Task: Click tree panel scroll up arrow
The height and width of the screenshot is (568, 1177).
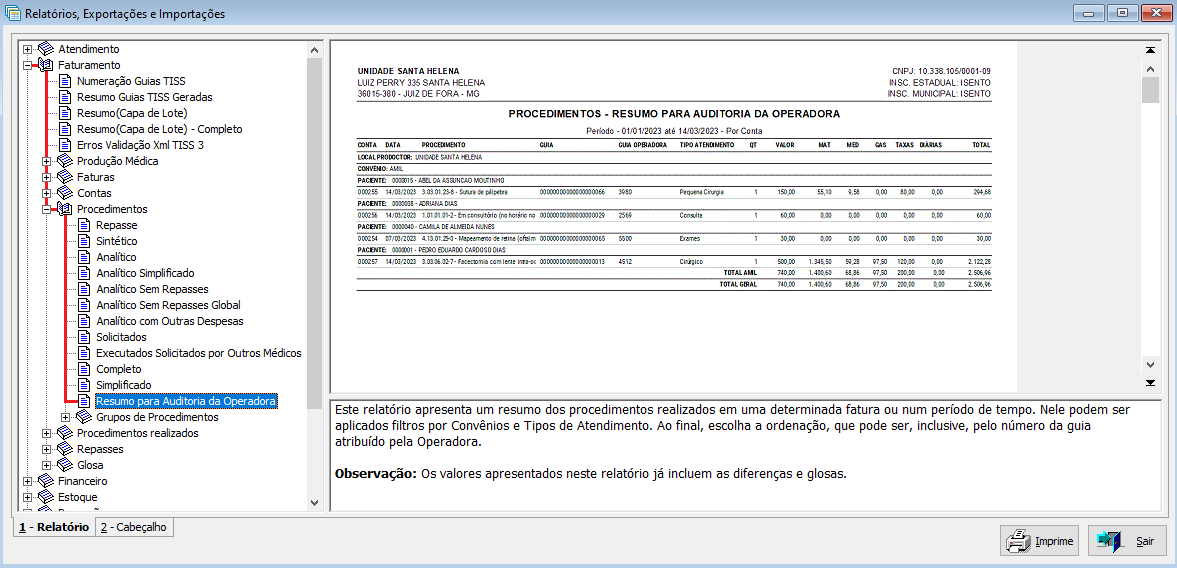Action: coord(315,50)
